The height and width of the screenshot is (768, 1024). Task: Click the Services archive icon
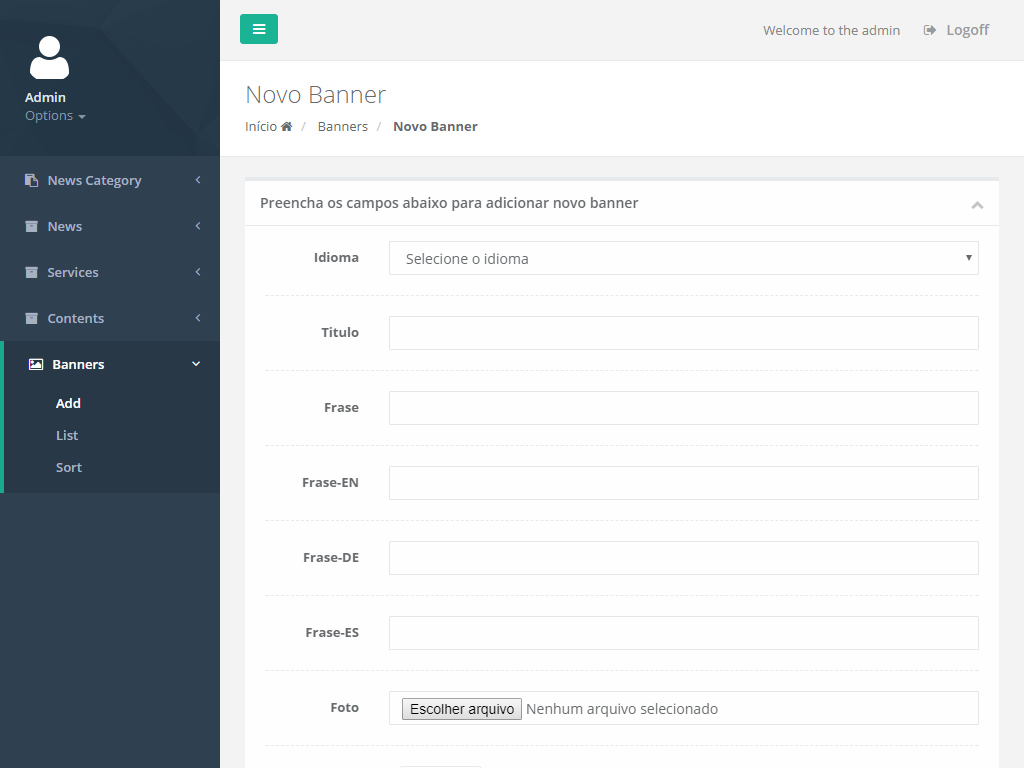point(31,272)
